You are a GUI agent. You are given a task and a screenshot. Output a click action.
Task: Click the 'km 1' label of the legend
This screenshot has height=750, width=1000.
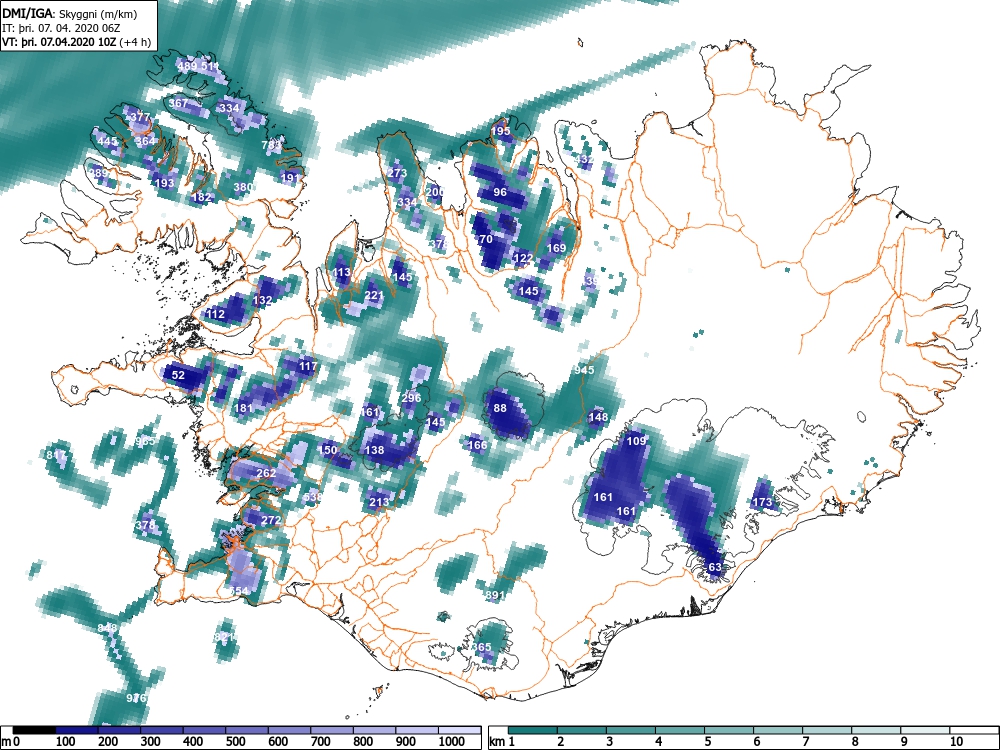pyautogui.click(x=503, y=742)
